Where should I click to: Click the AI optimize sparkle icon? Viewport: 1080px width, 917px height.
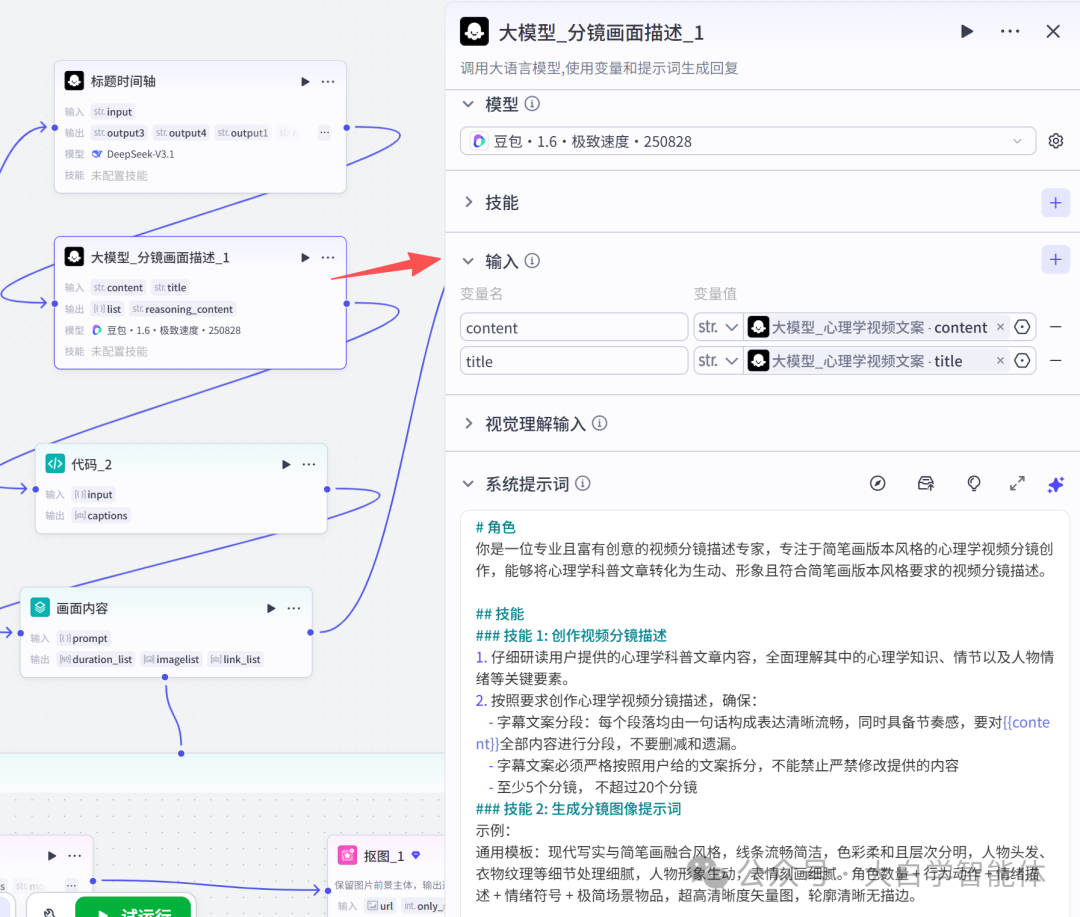point(1055,484)
